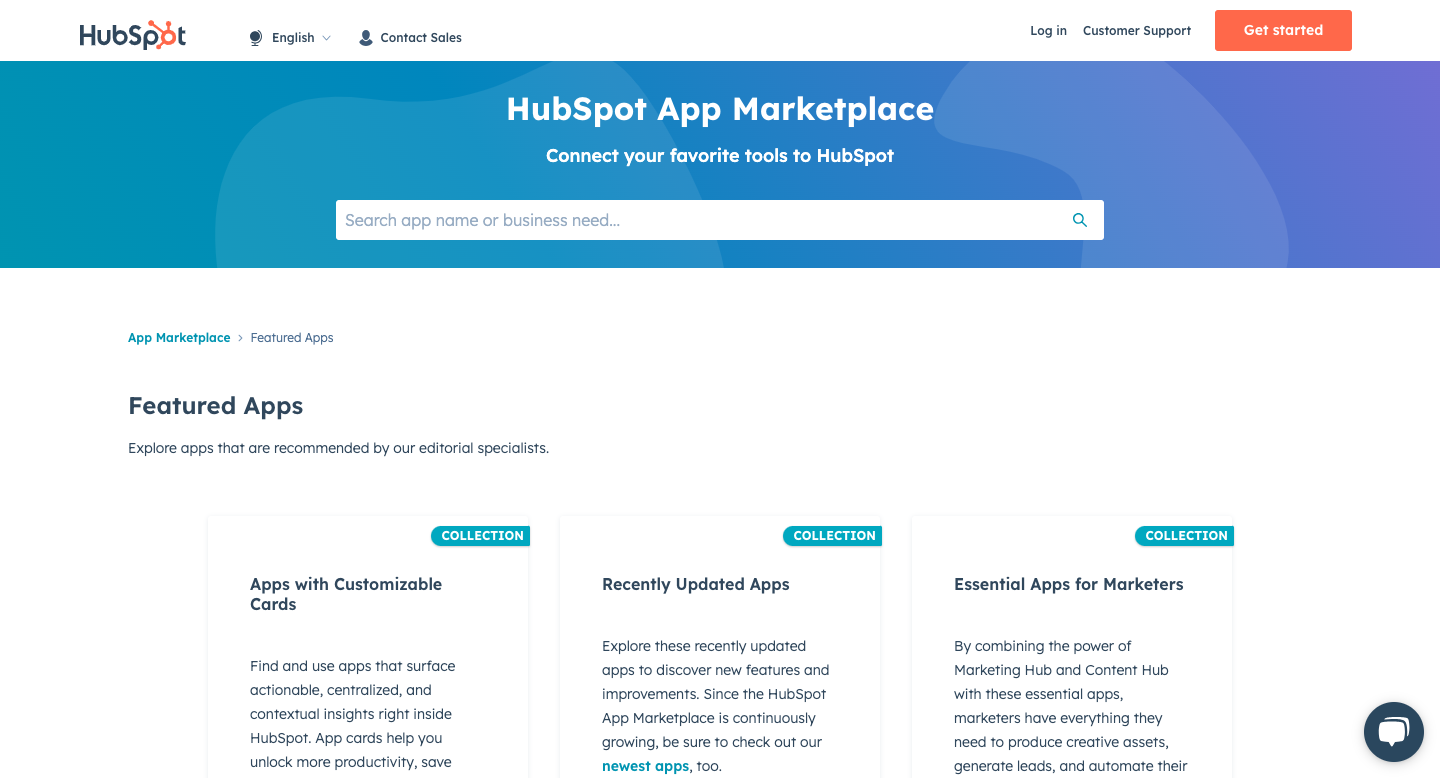1440x778 pixels.
Task: Click the HubSpot App Marketplace banner title
Action: tap(720, 109)
